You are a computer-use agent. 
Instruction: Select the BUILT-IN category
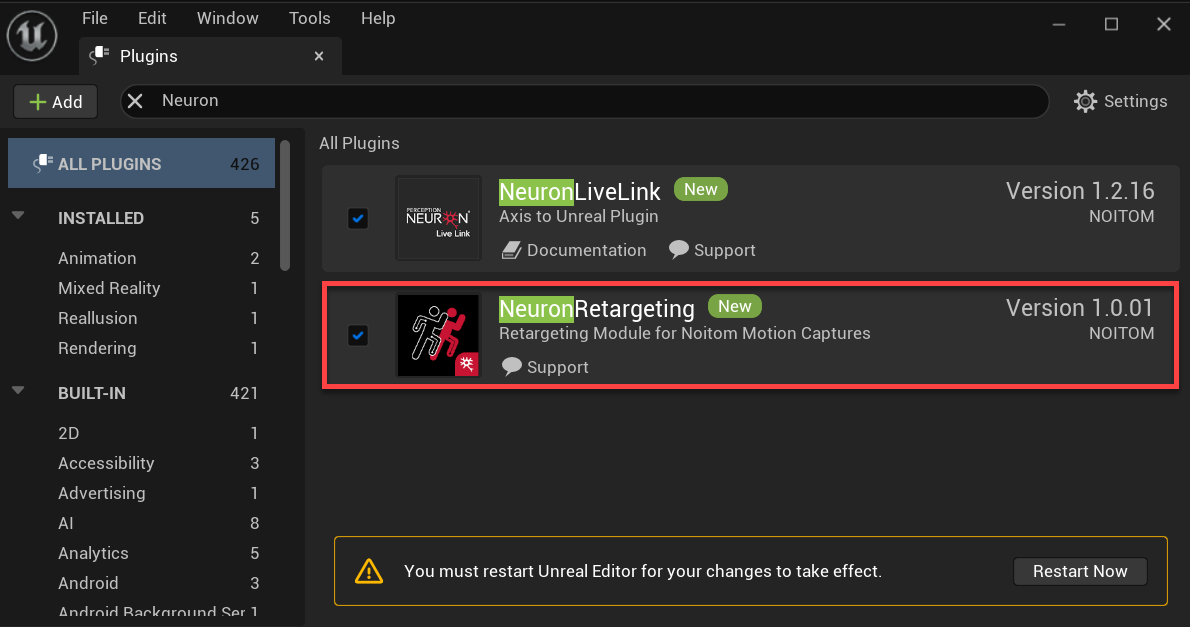(x=92, y=393)
